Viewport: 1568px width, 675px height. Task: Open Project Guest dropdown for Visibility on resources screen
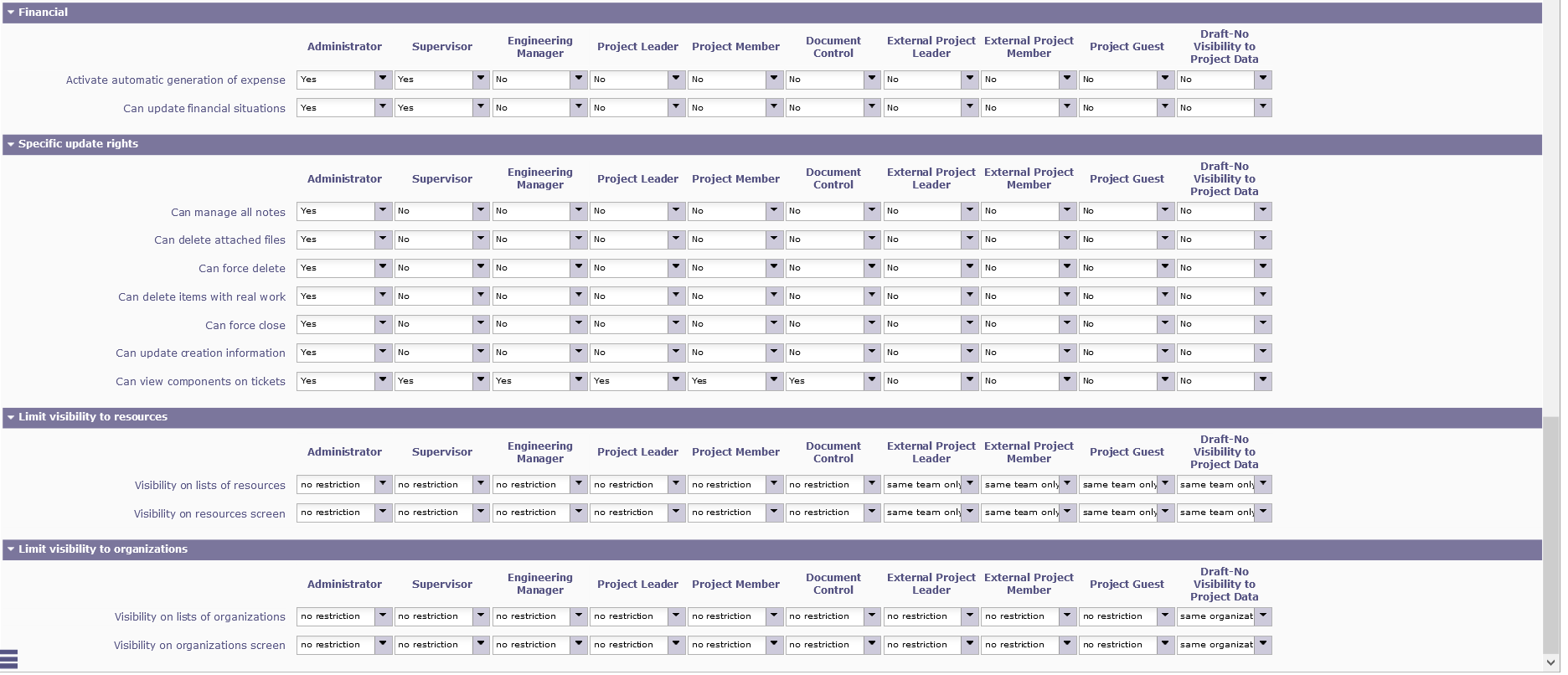[1165, 513]
